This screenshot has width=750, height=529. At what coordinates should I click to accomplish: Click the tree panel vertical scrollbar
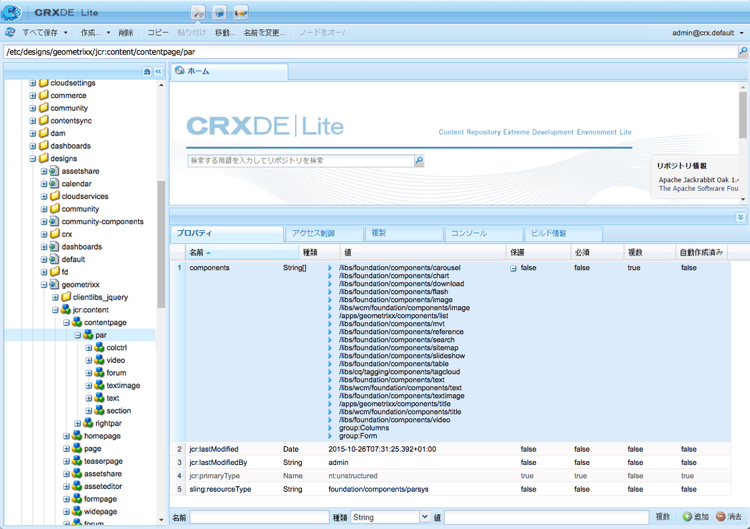[161, 244]
